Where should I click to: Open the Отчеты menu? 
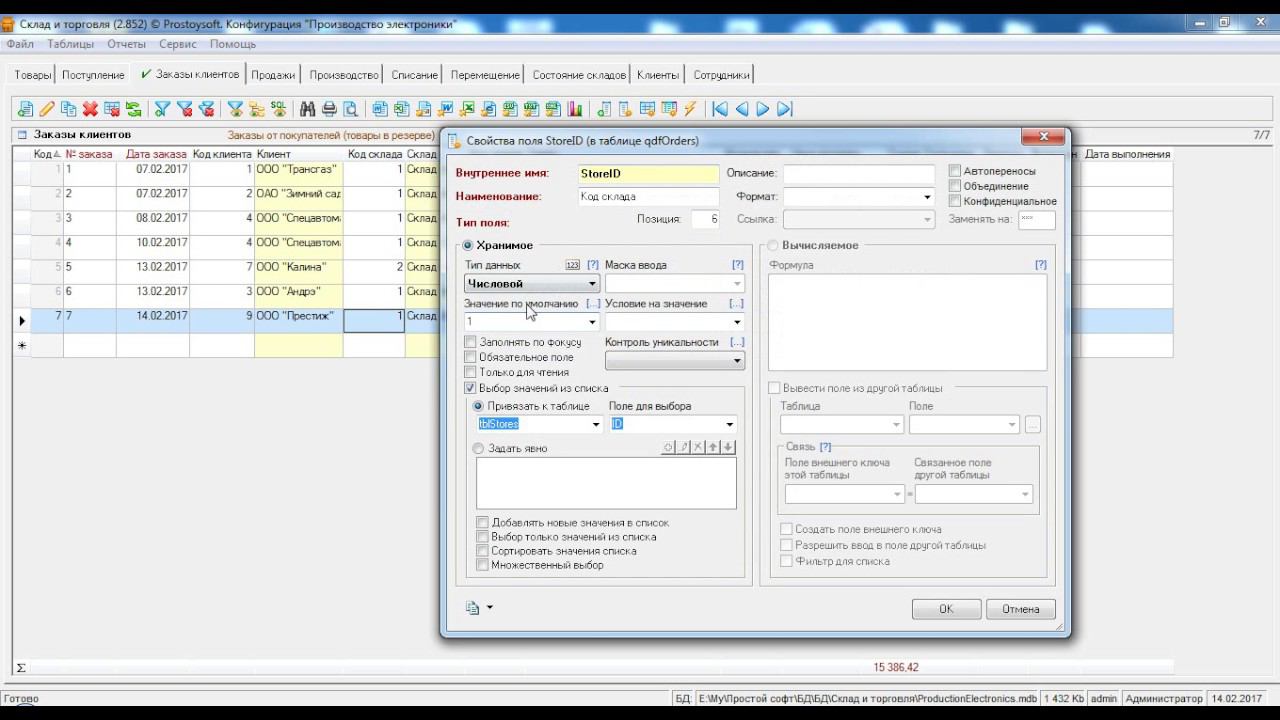126,44
